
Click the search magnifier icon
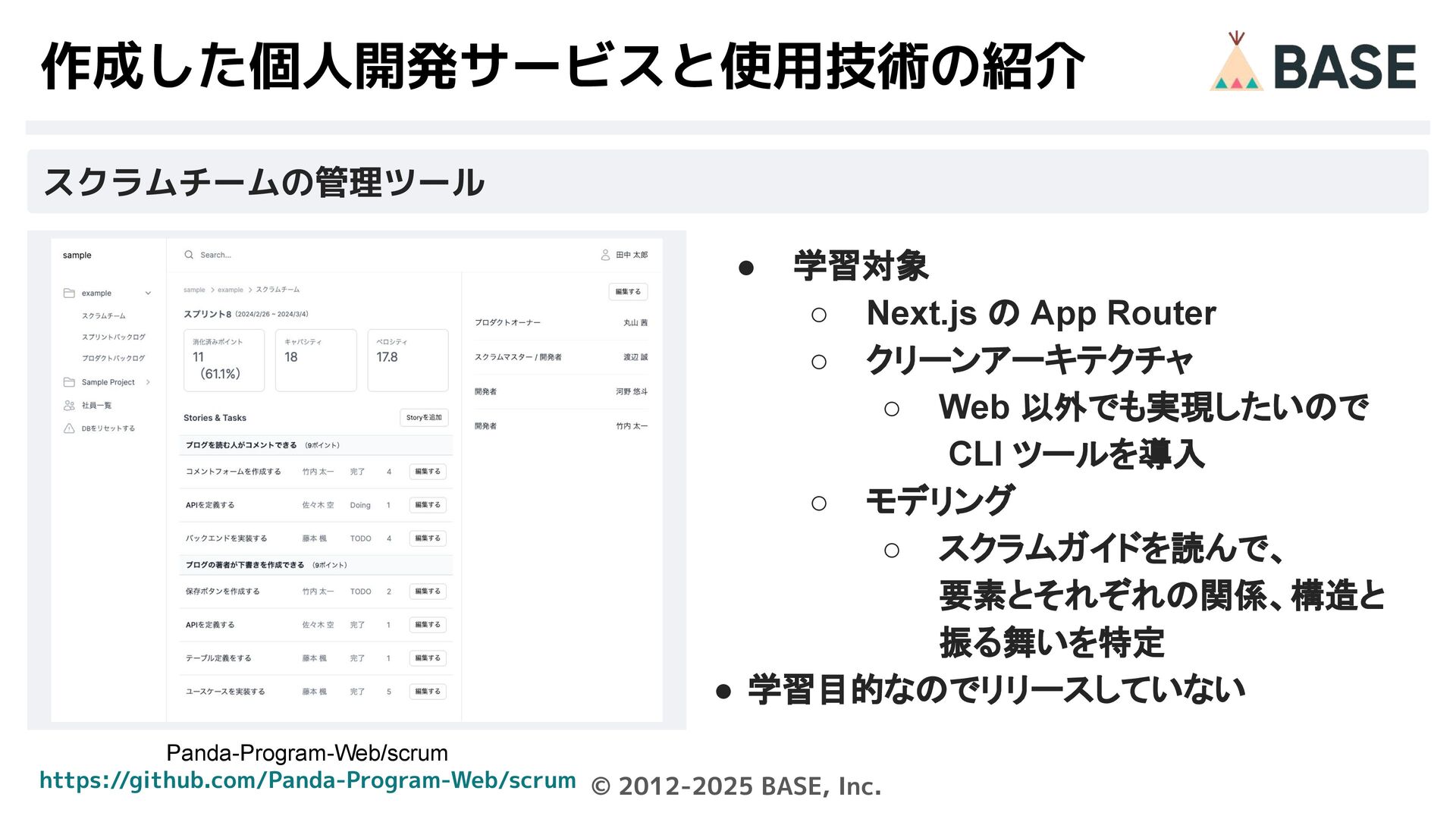pos(189,255)
